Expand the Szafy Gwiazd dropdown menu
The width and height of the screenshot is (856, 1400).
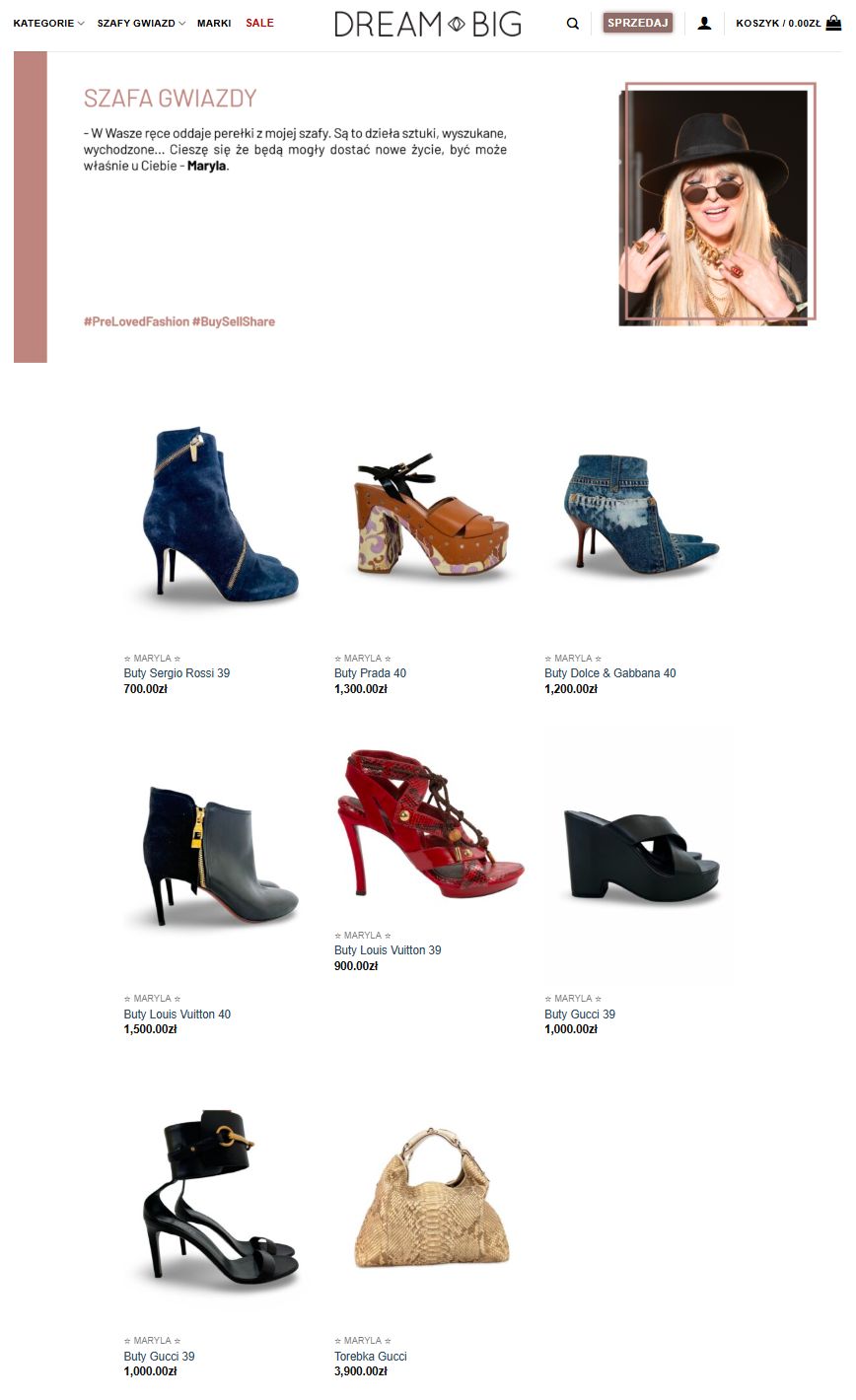[141, 23]
